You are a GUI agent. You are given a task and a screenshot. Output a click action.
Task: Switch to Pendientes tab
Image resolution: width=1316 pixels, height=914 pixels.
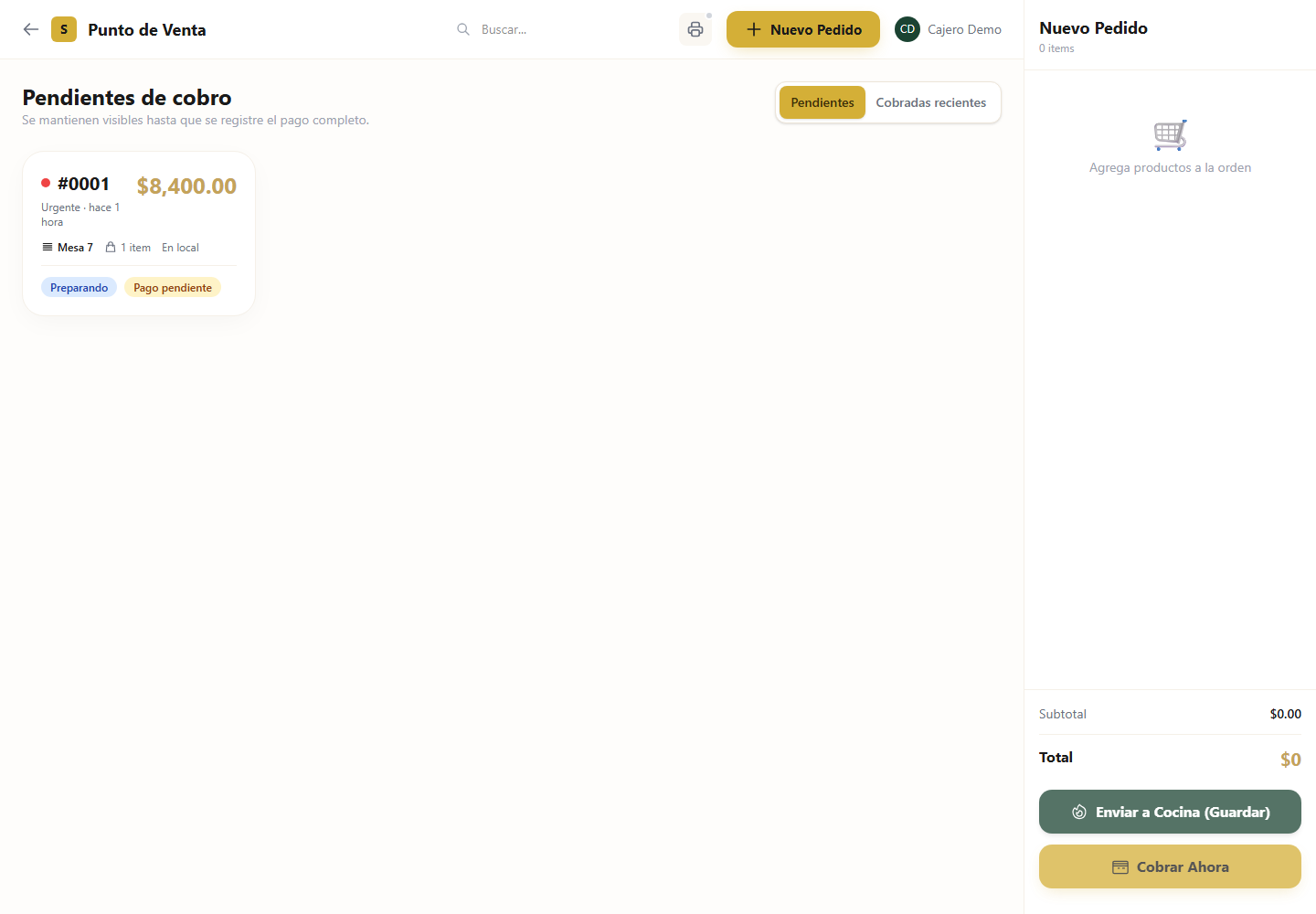(822, 102)
